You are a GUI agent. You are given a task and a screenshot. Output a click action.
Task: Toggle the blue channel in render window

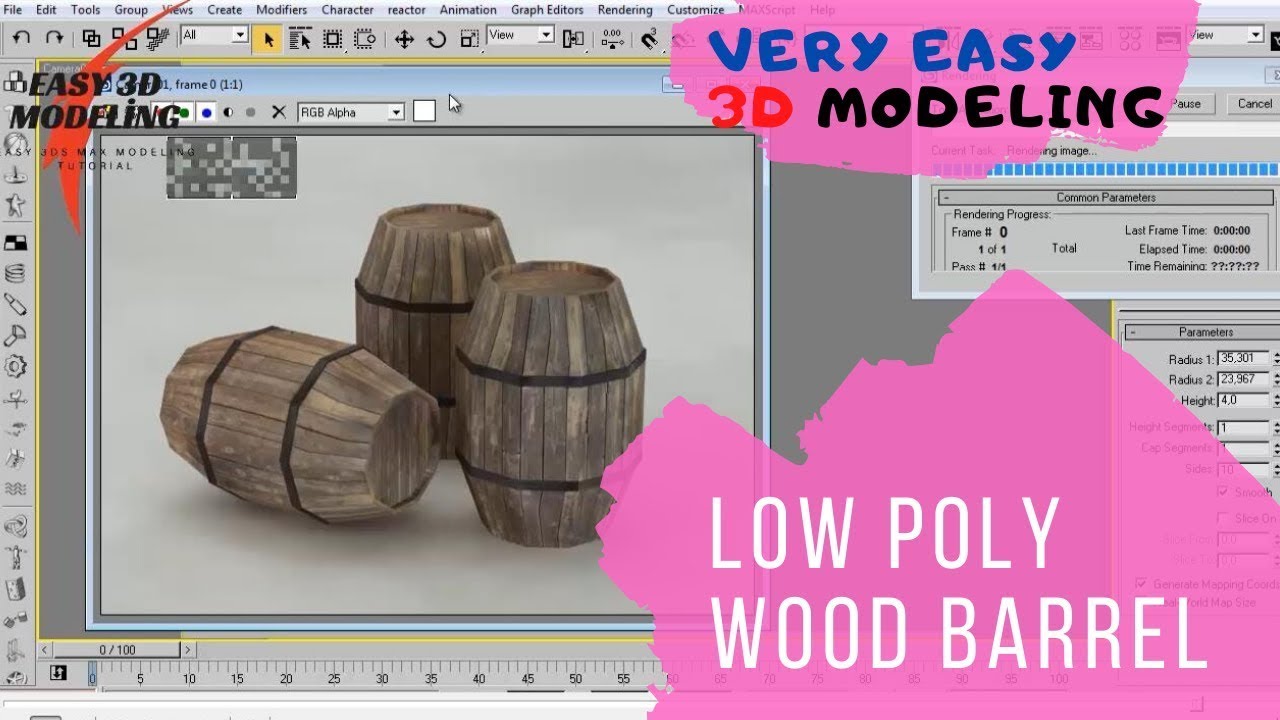pos(207,112)
